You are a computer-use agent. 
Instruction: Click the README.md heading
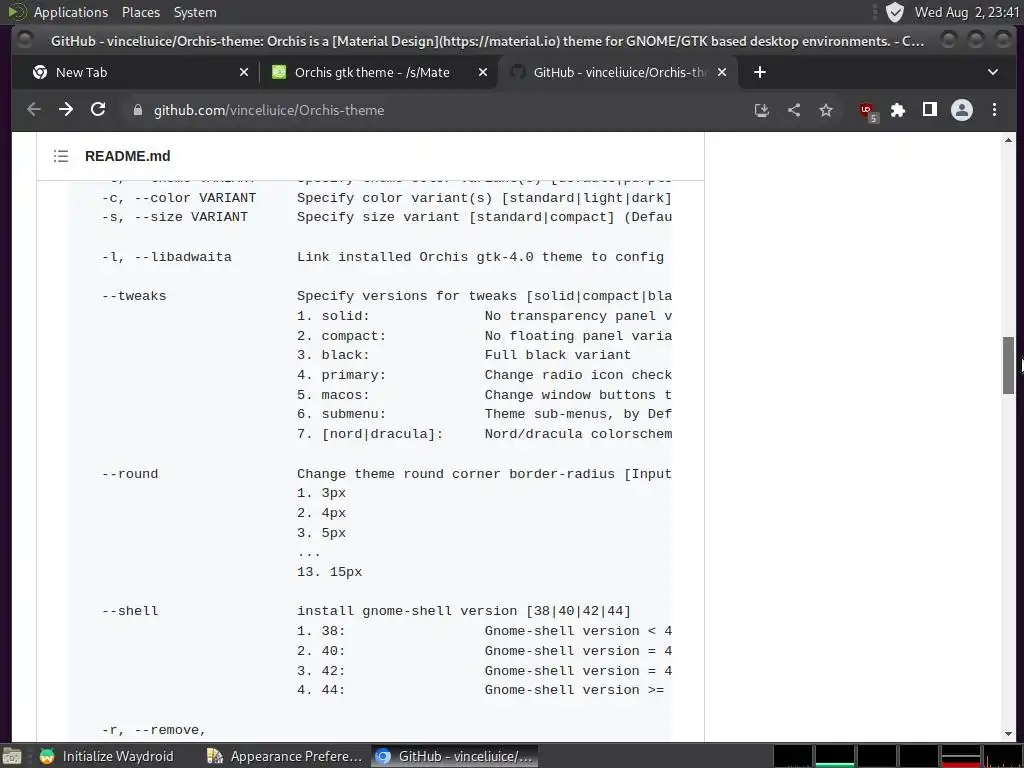[x=127, y=156]
